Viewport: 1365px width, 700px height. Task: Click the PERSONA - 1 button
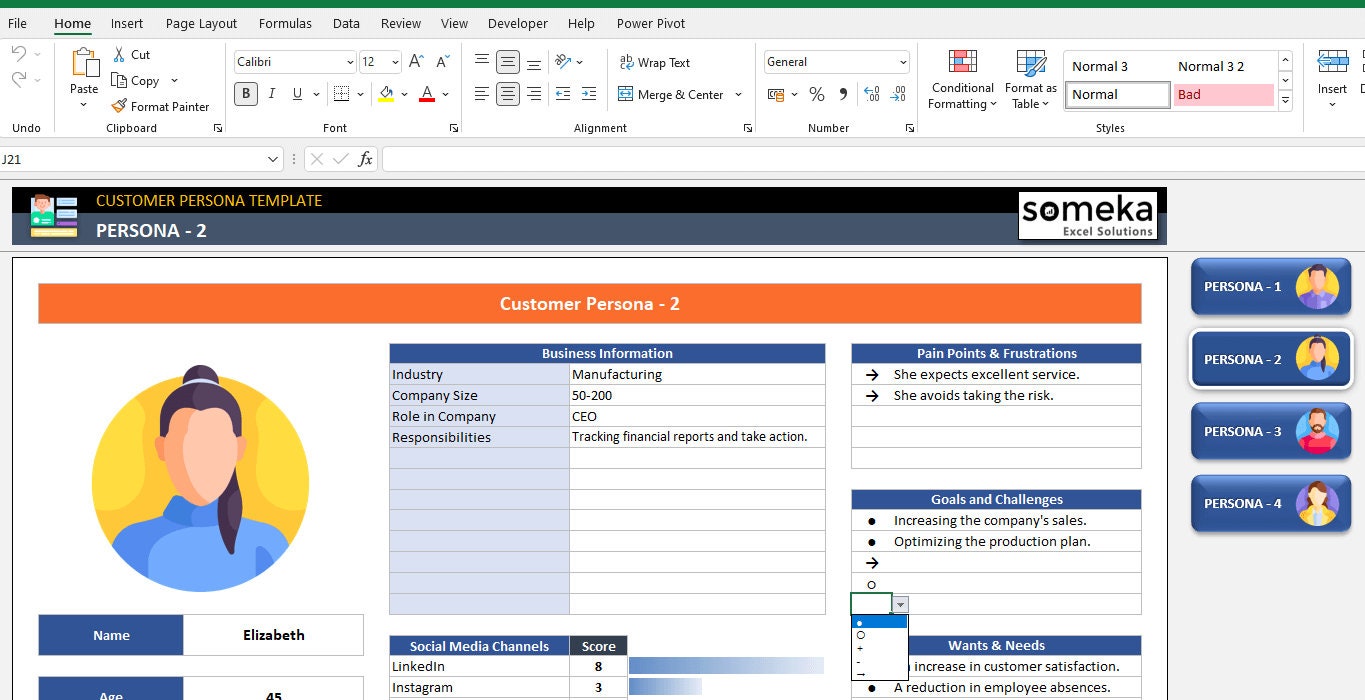(x=1270, y=286)
